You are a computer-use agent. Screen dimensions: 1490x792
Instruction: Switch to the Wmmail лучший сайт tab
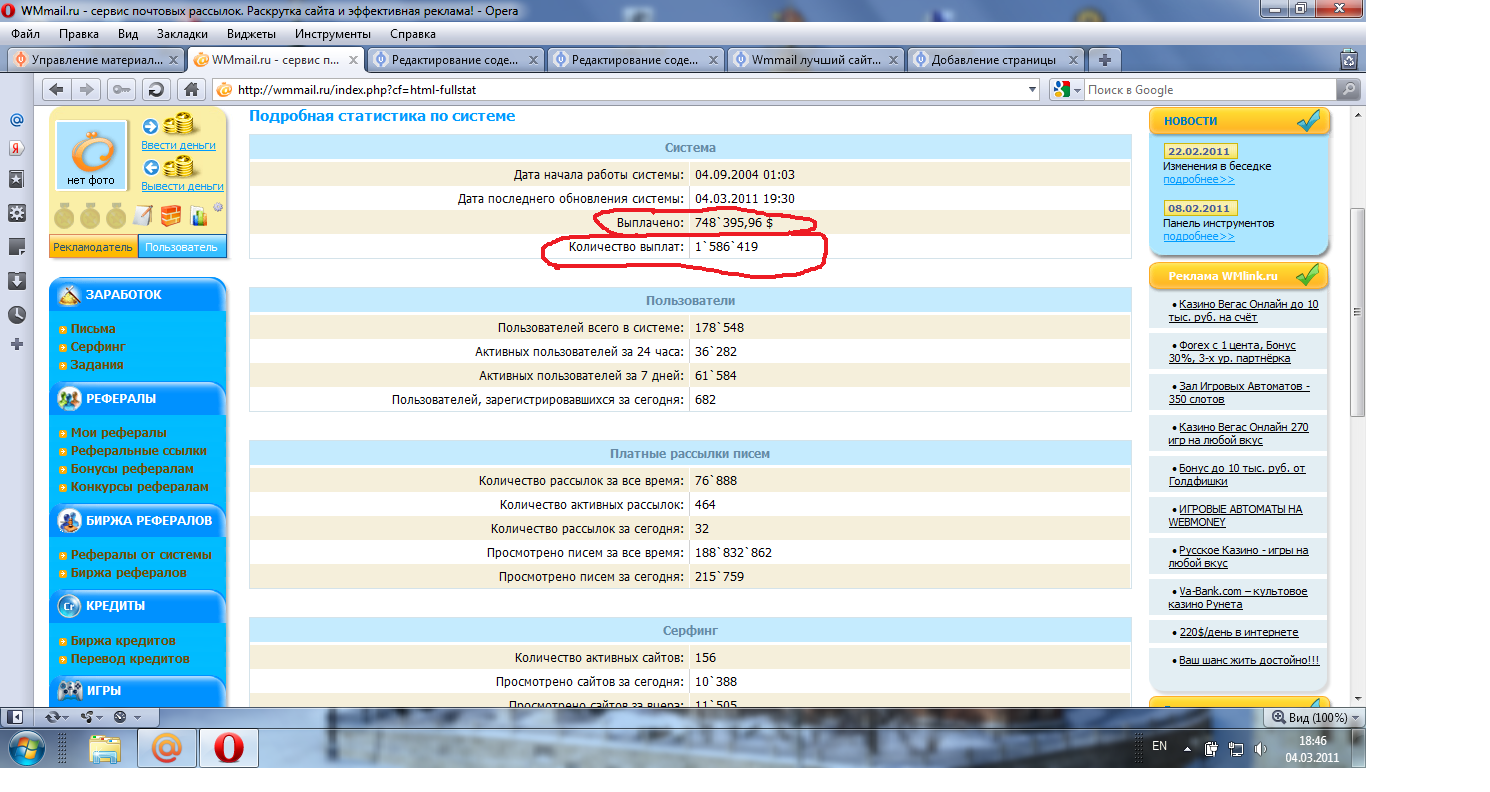pos(816,60)
